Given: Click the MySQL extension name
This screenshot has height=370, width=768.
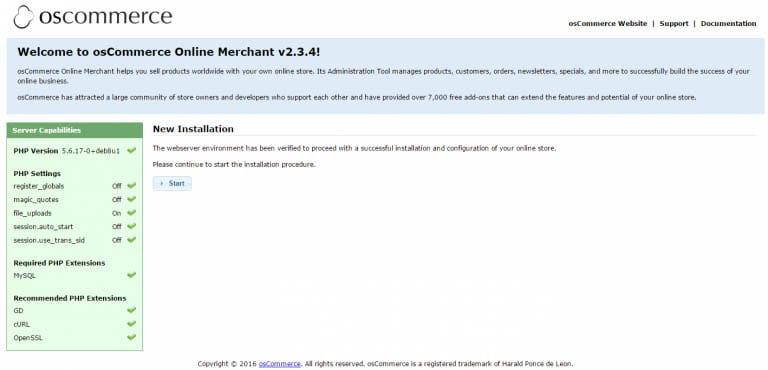Looking at the screenshot, I should click(x=24, y=276).
